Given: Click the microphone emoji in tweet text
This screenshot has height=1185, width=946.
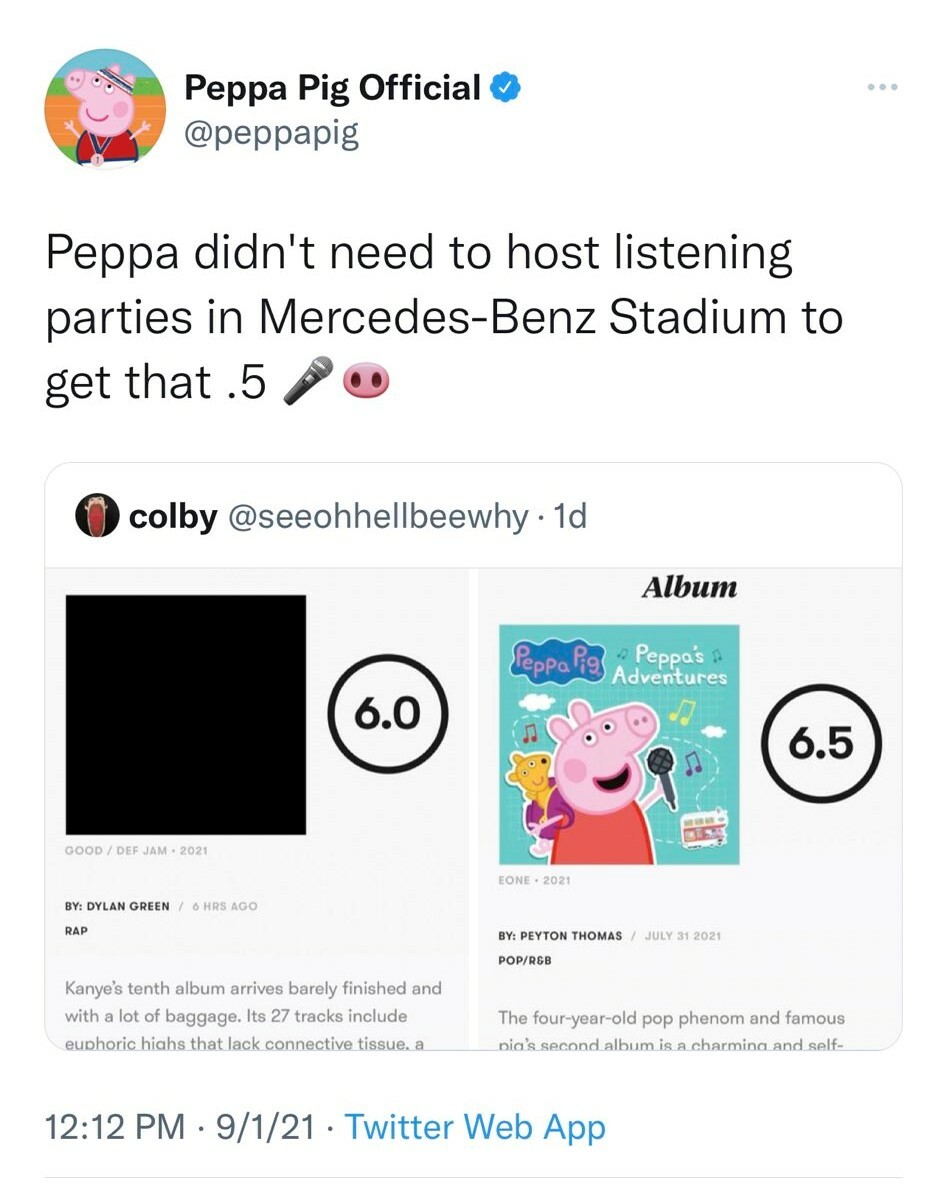Looking at the screenshot, I should [308, 381].
